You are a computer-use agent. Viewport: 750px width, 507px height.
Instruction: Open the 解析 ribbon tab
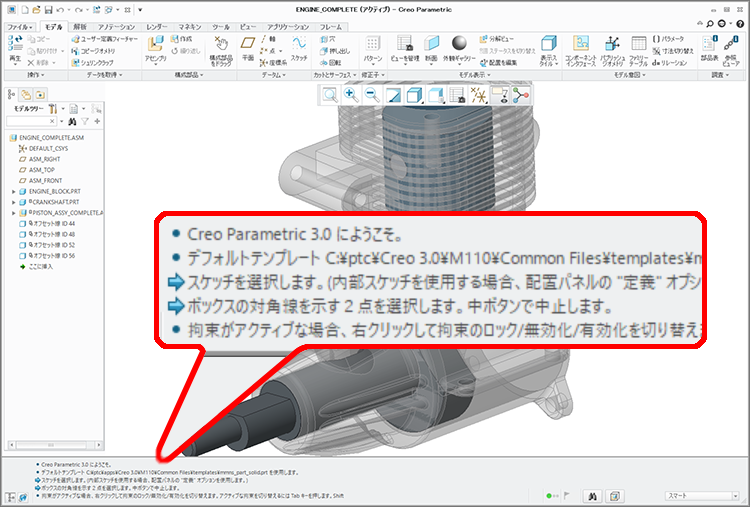tap(80, 25)
